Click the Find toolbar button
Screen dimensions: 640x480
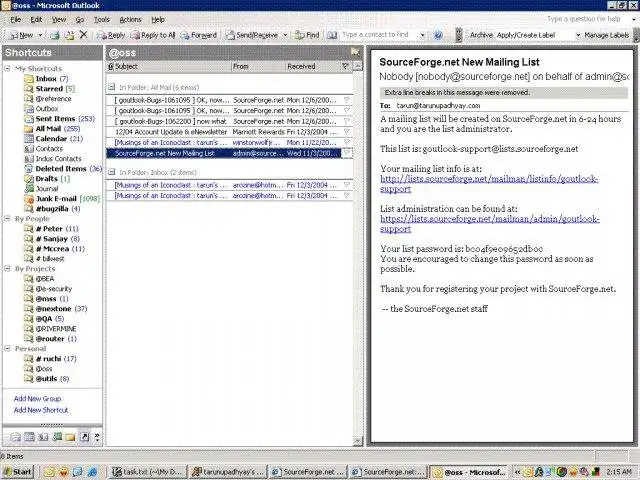click(307, 35)
